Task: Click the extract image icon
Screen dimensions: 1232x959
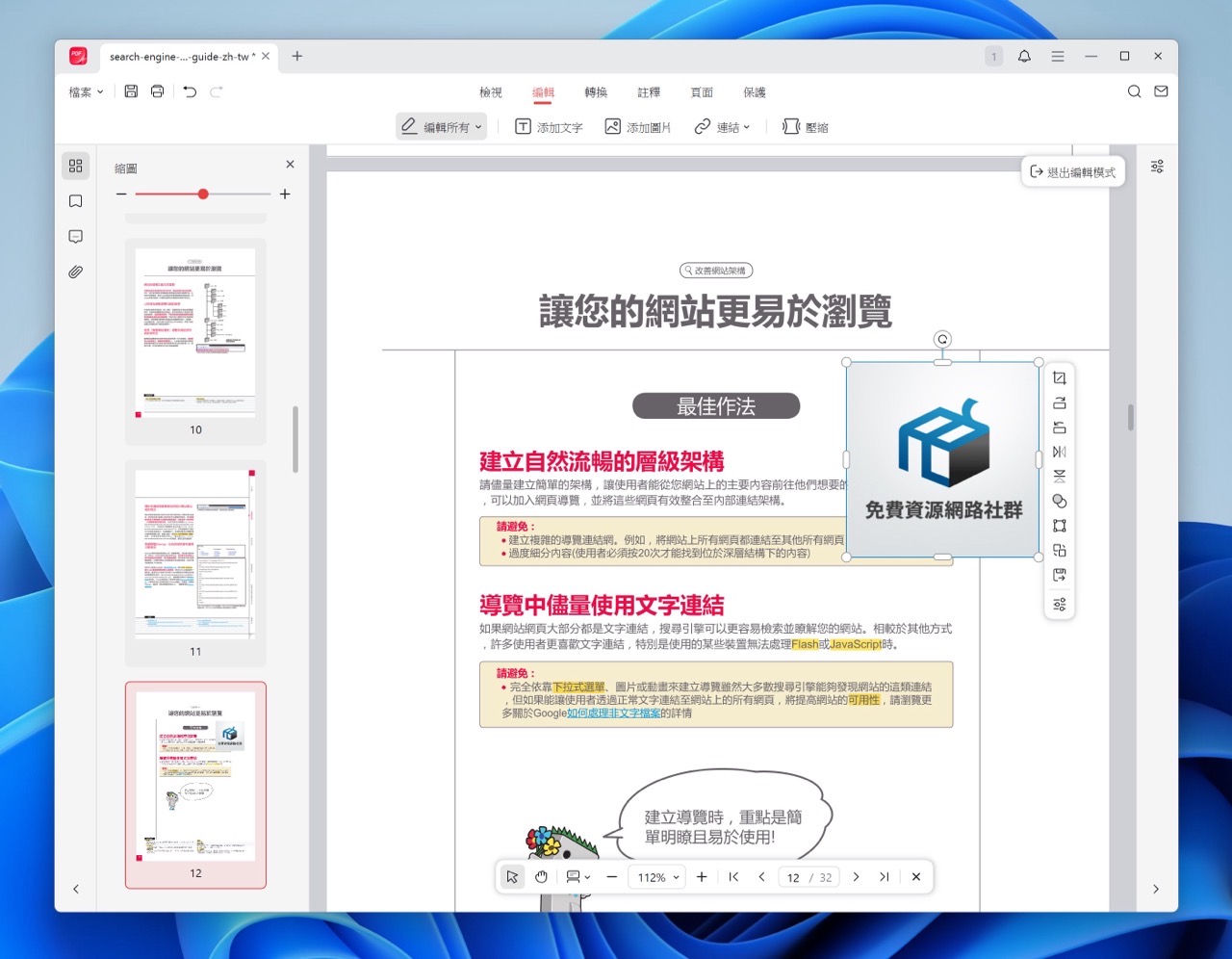Action: pos(1059,575)
